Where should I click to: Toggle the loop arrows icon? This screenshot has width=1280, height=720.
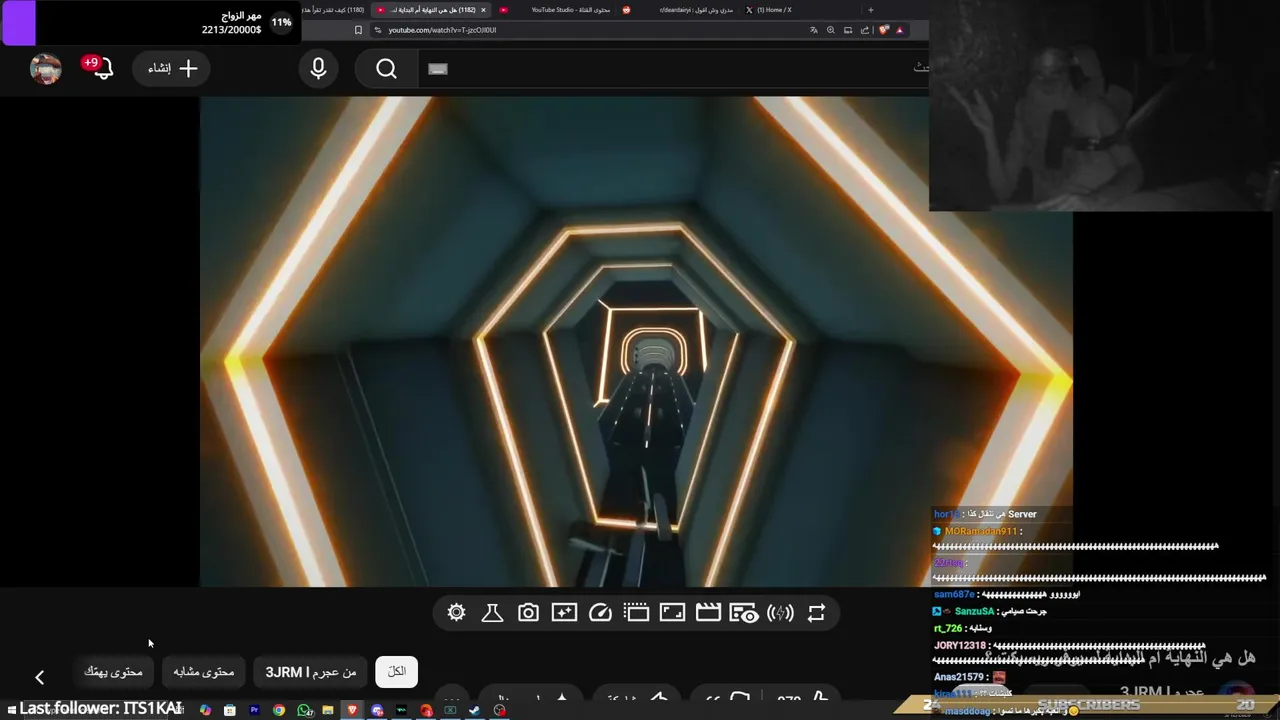coord(816,613)
